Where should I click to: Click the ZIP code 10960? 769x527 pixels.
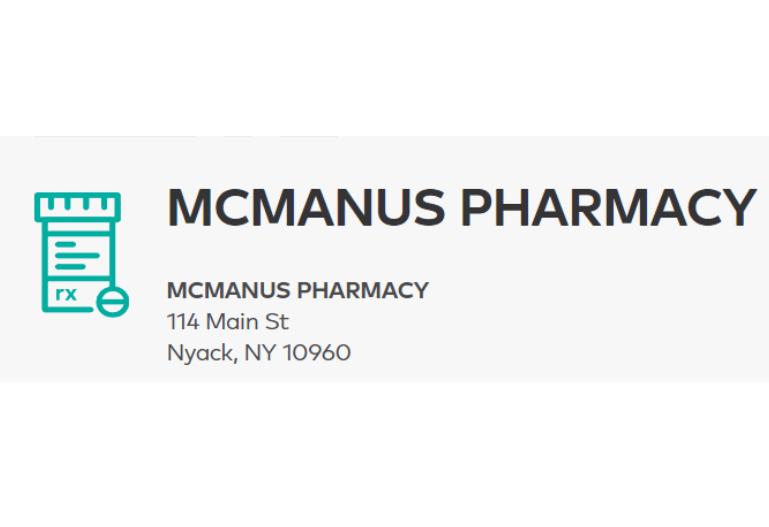(x=317, y=352)
